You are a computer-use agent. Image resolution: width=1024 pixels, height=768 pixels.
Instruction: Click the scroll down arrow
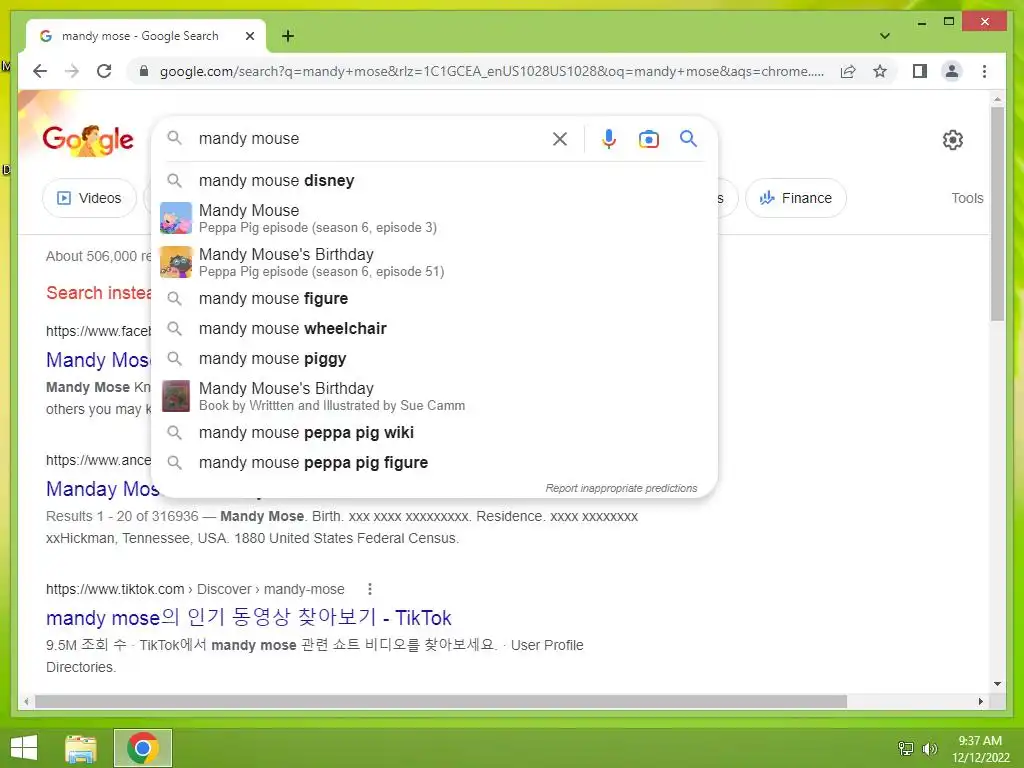pyautogui.click(x=997, y=684)
